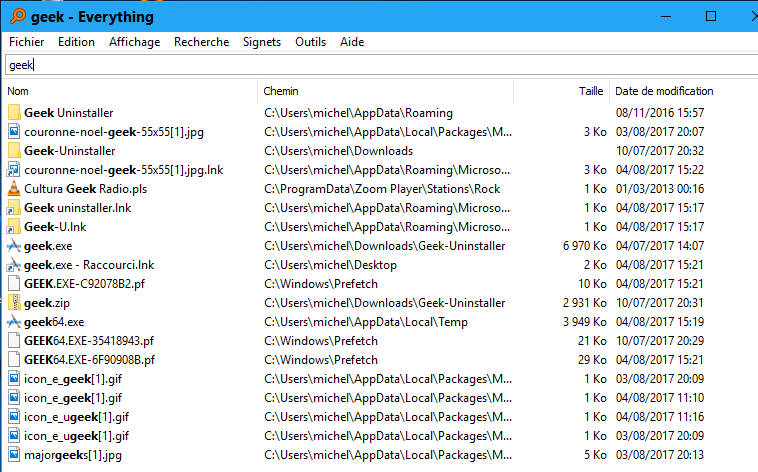Sort results by the Taille column header
This screenshot has width=758, height=472.
pos(561,91)
